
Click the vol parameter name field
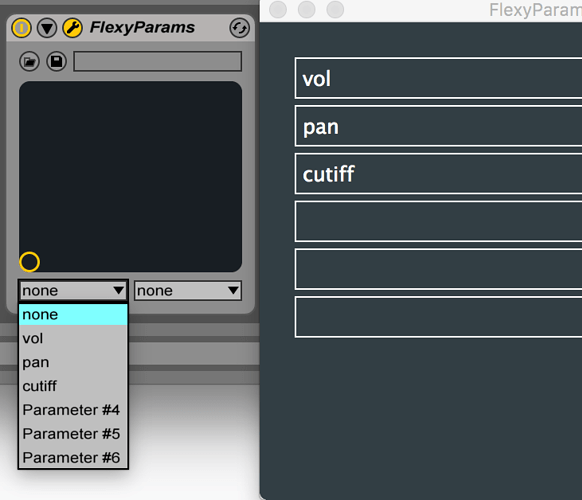pos(438,78)
